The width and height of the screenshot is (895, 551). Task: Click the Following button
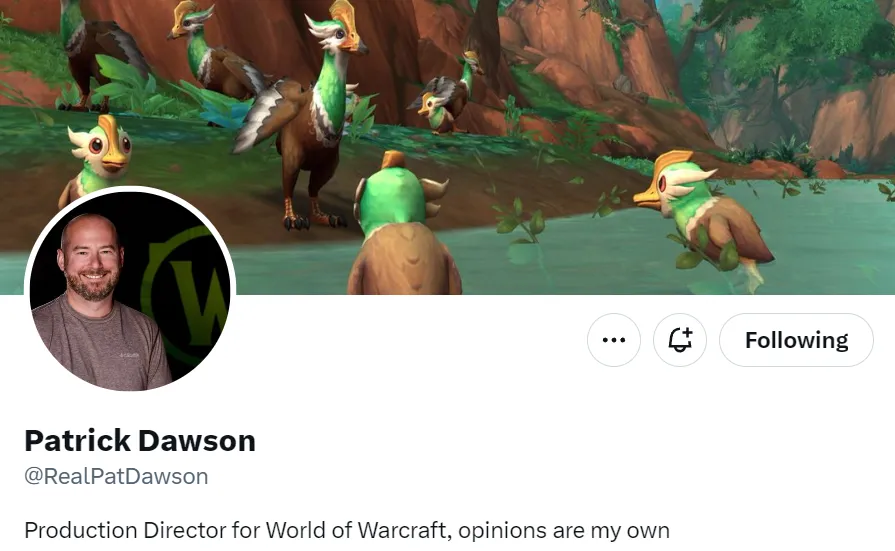pos(796,340)
